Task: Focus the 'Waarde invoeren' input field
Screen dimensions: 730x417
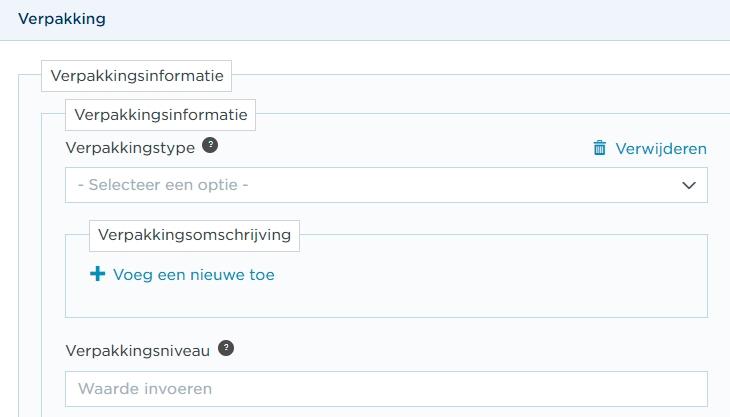Action: click(x=385, y=388)
